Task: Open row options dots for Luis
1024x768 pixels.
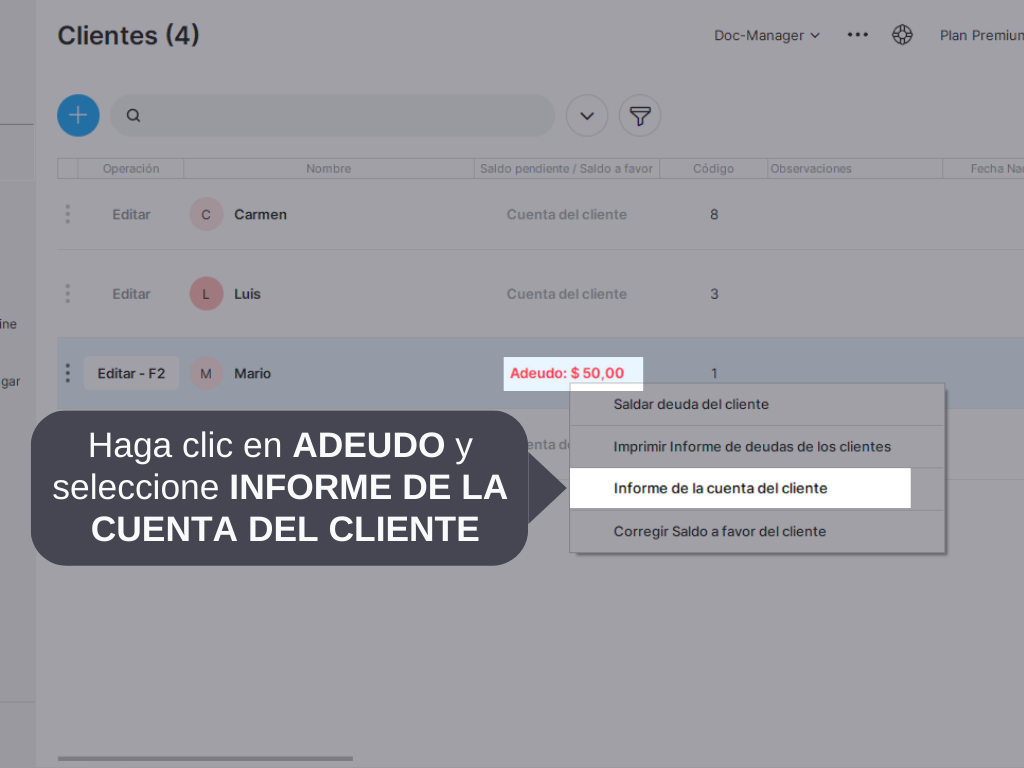Action: coord(67,294)
